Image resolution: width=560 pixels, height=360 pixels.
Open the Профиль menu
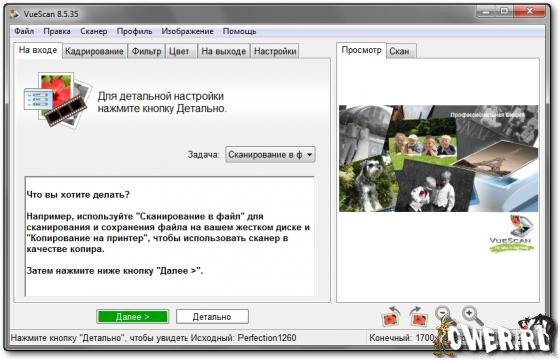coord(134,31)
